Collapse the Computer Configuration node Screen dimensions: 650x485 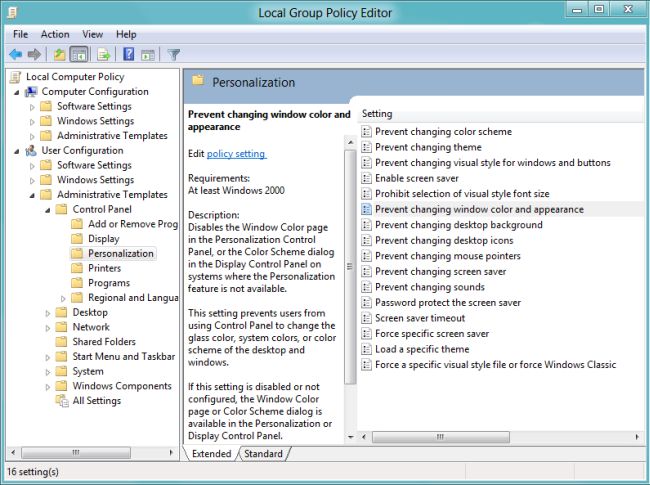17,92
